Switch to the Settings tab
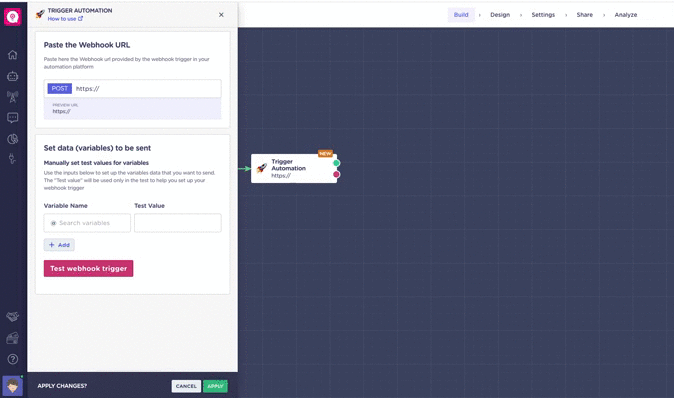The height and width of the screenshot is (398, 674). click(x=543, y=15)
